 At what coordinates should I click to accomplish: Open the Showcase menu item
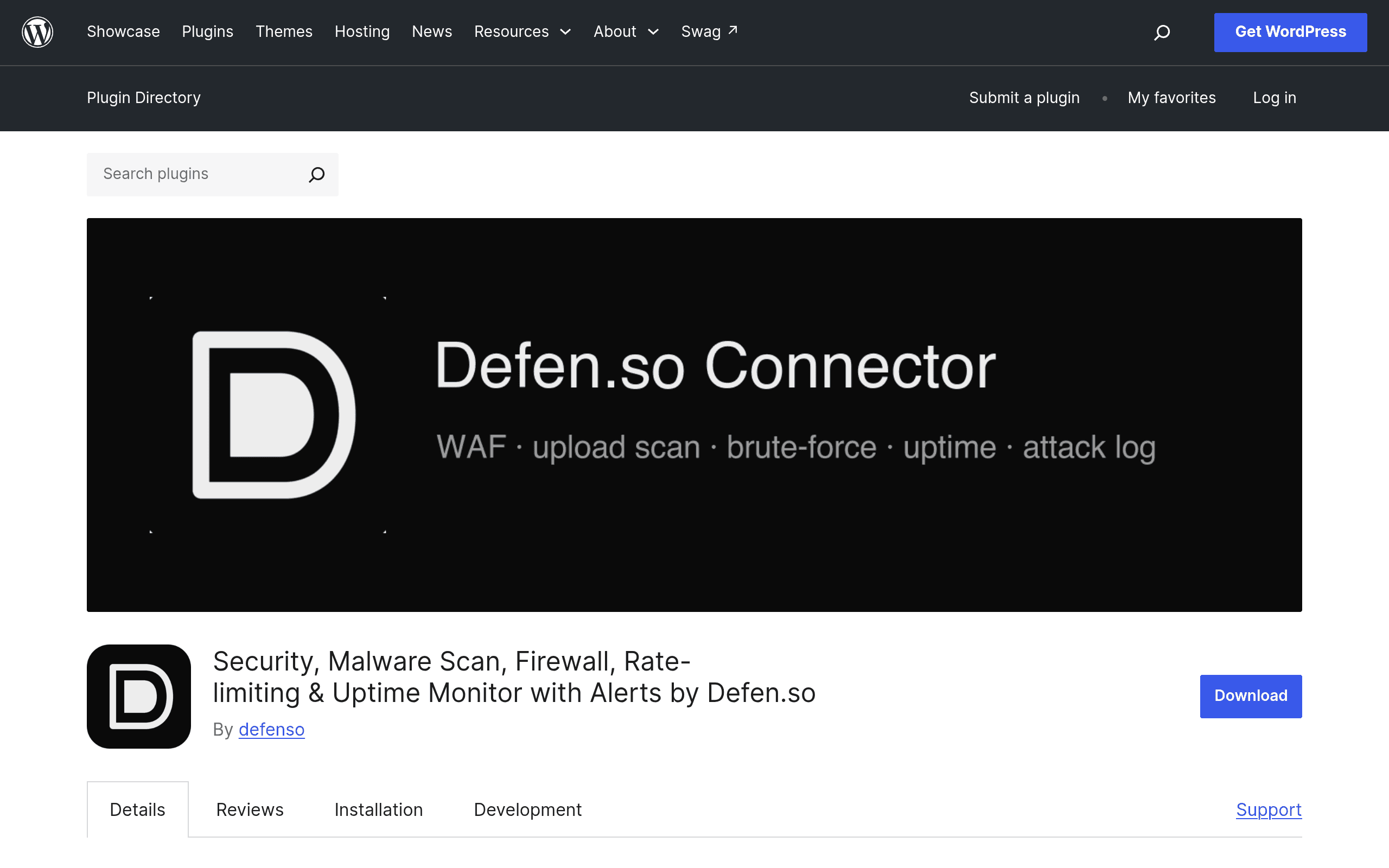pyautogui.click(x=123, y=31)
